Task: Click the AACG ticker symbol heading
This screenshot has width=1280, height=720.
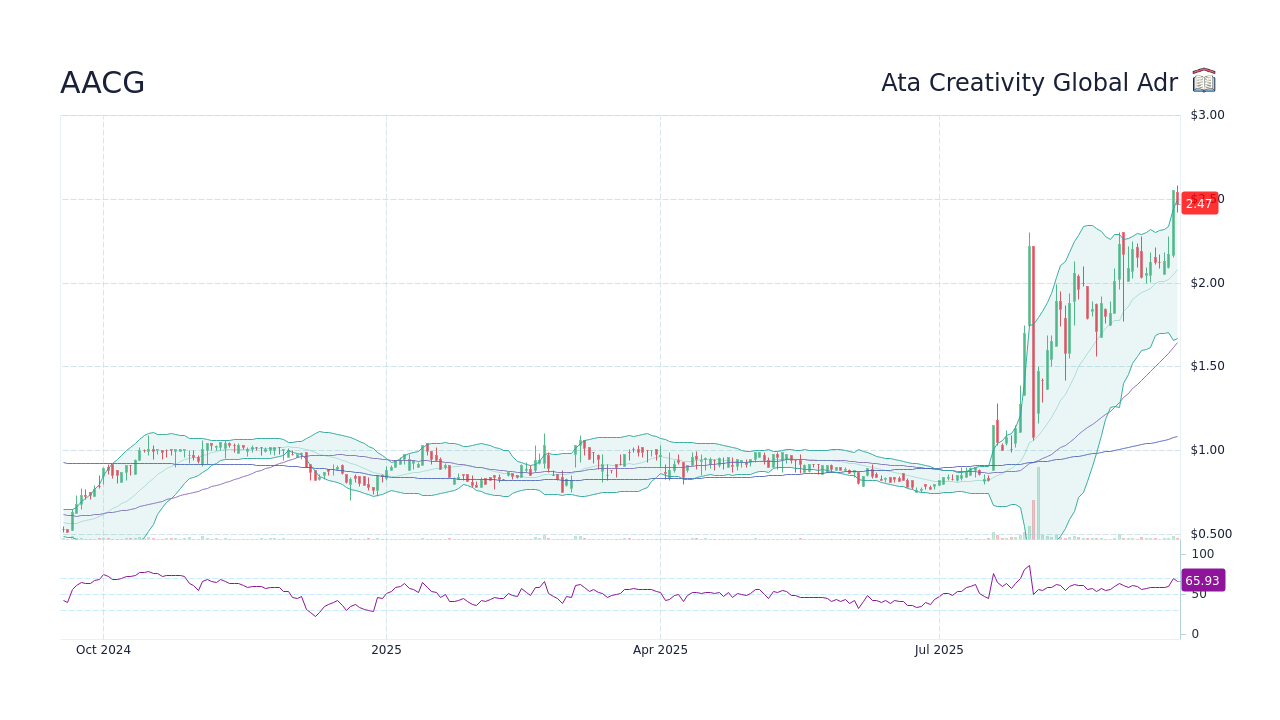Action: point(102,83)
